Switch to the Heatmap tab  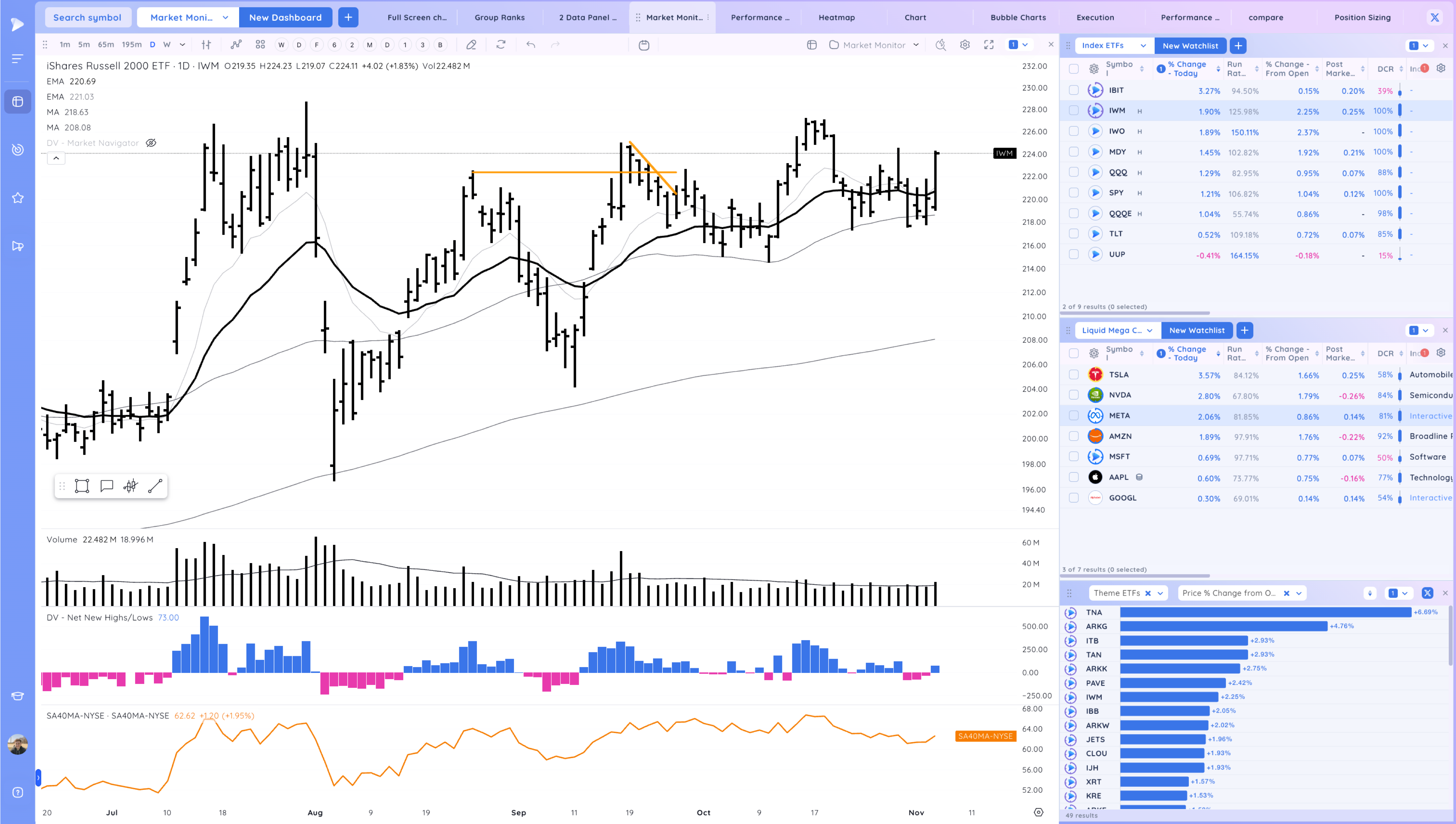[836, 17]
